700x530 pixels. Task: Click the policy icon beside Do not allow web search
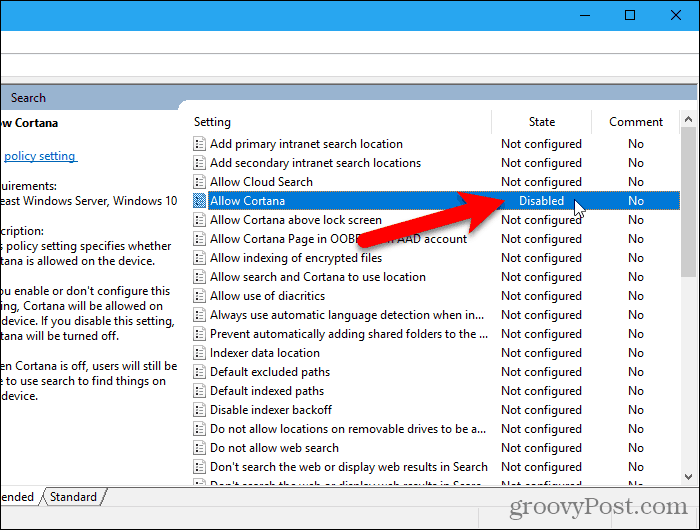coord(199,448)
